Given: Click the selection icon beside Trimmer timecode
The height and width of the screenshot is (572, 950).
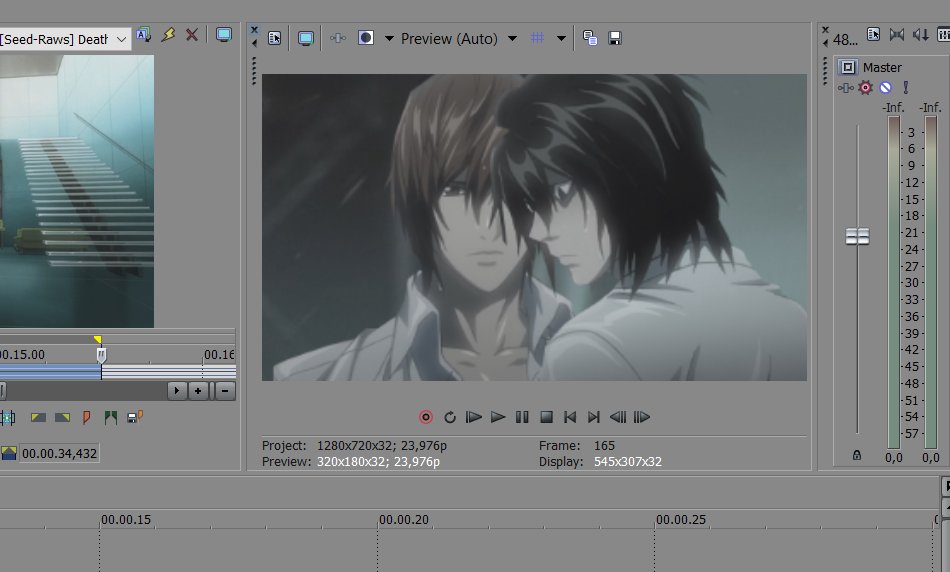Looking at the screenshot, I should pos(8,453).
